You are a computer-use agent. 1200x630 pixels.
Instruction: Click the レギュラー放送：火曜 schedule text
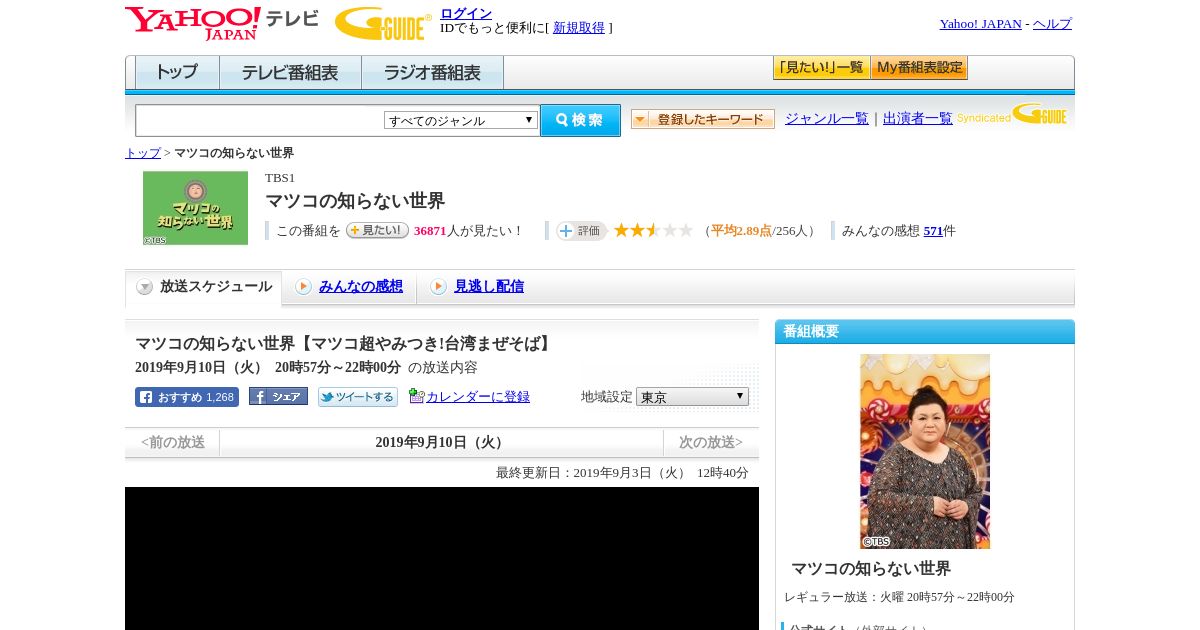click(x=899, y=597)
